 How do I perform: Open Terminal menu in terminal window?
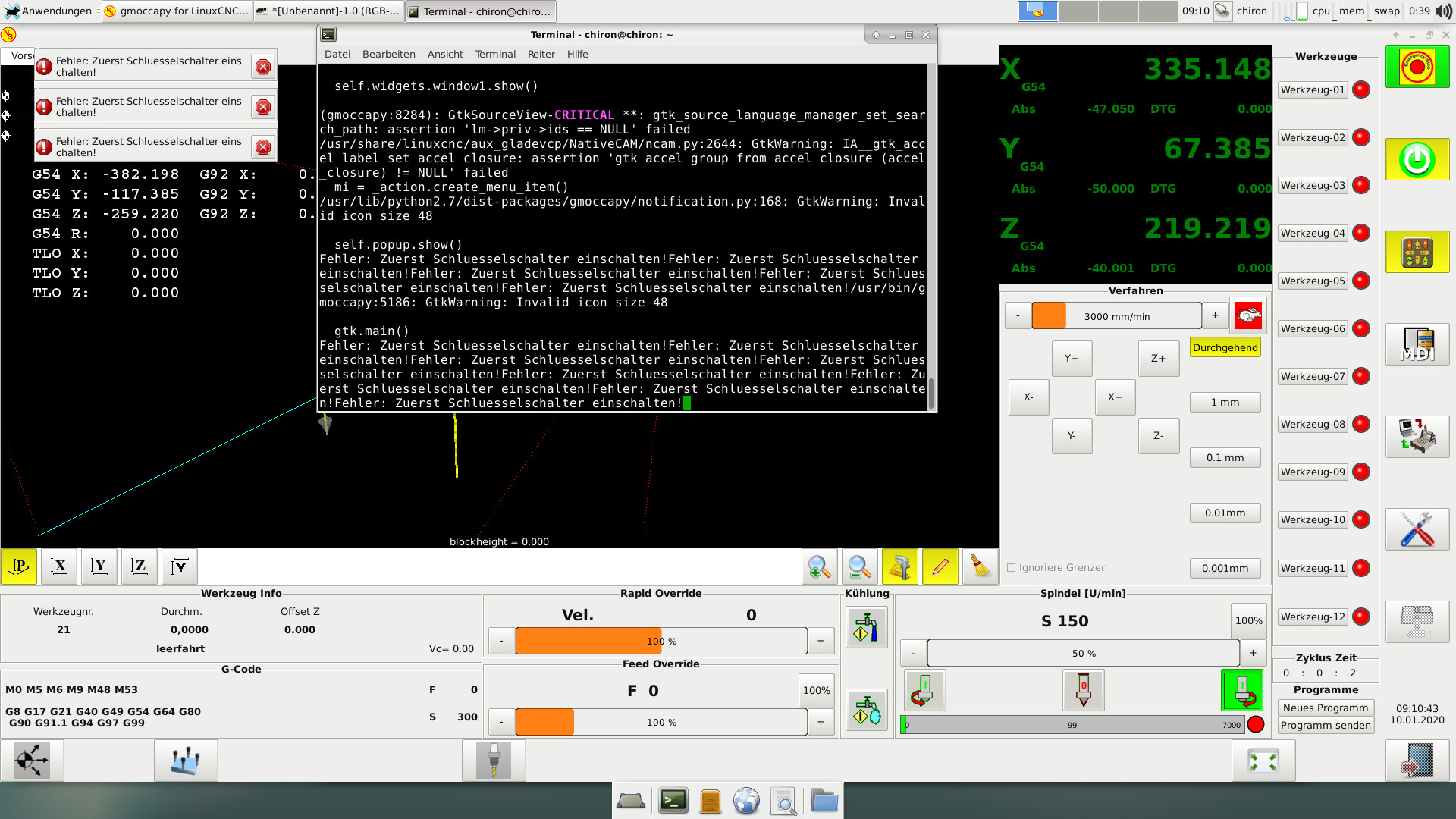(495, 55)
